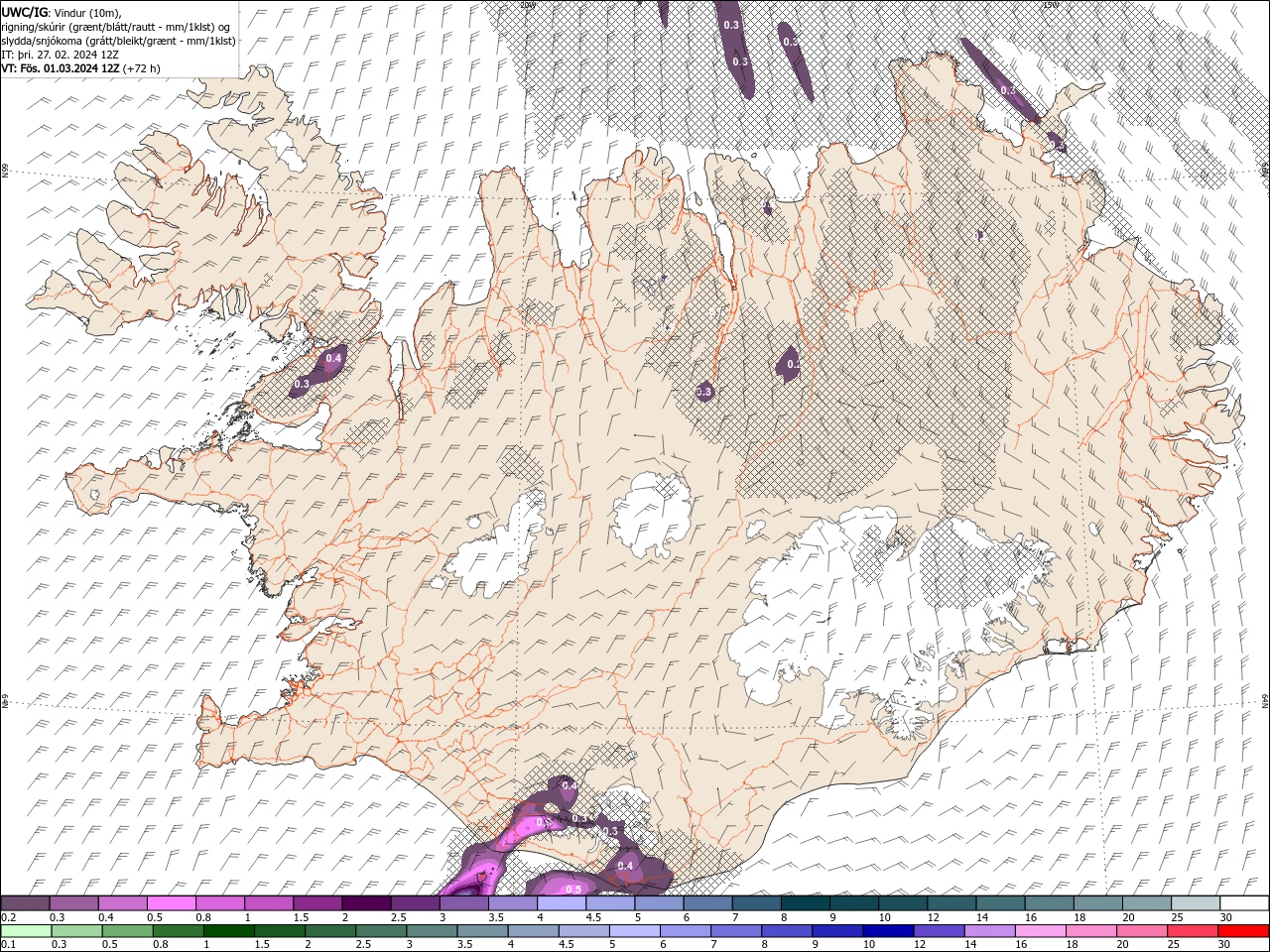
Task: Select deep blue lower swatch starting at 10
Action: pos(888,931)
